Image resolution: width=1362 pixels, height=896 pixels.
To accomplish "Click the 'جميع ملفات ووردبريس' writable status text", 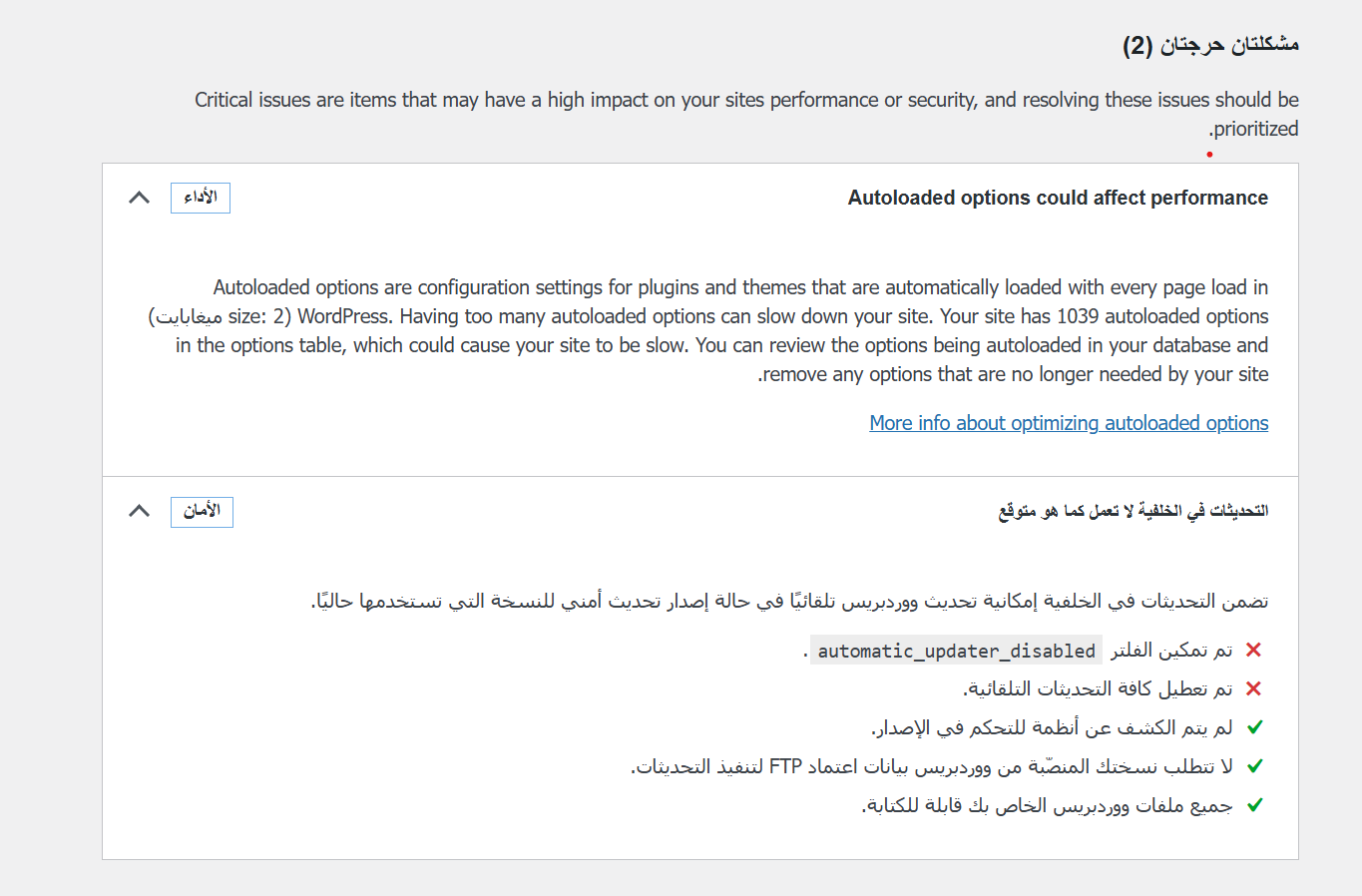I will pos(1048,805).
